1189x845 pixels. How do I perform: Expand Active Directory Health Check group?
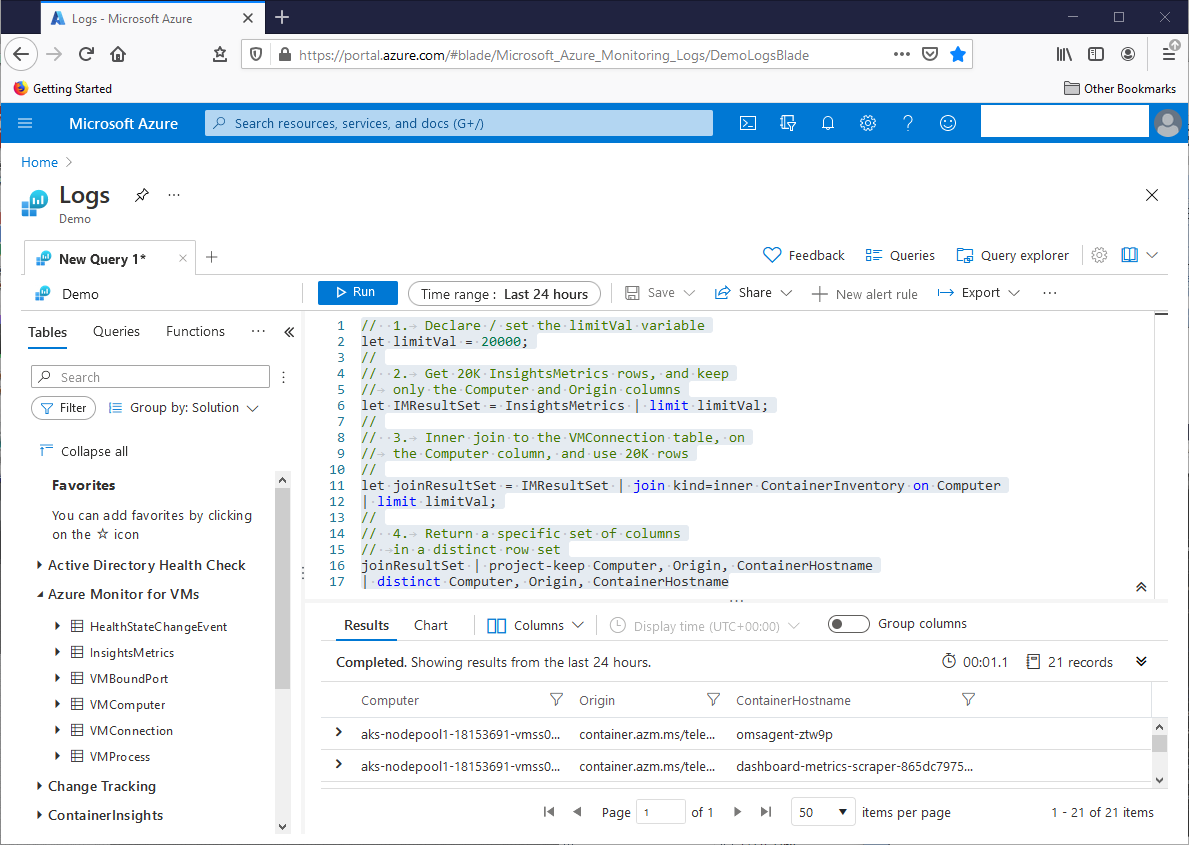pyautogui.click(x=39, y=565)
